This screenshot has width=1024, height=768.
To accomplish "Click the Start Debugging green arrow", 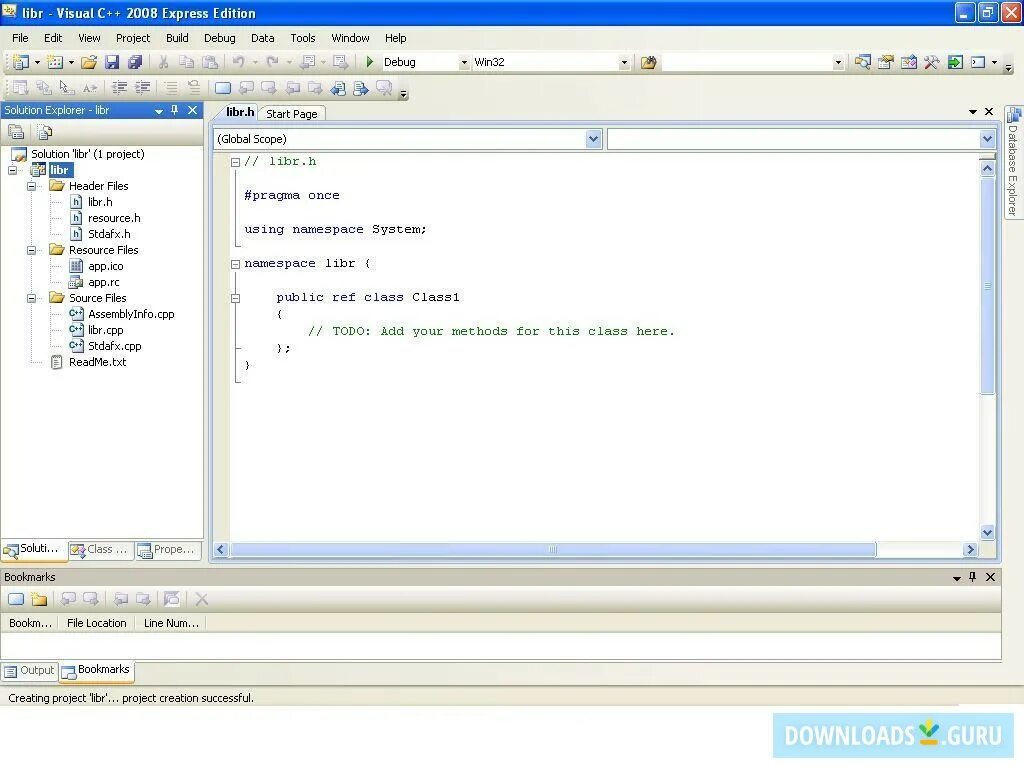I will pos(370,62).
